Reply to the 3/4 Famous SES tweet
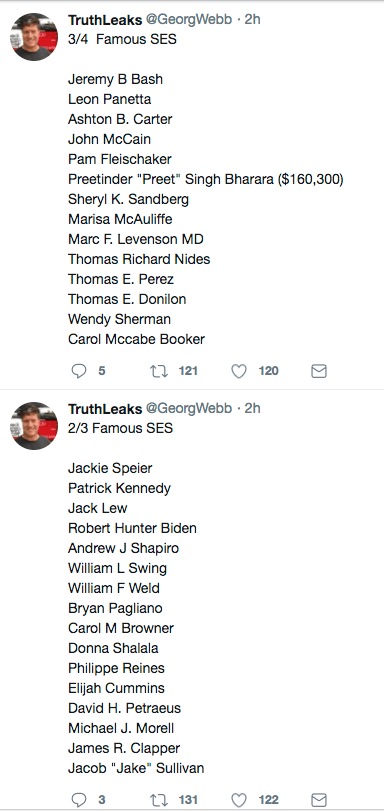Viewport: 384px width, 811px height. (x=79, y=371)
